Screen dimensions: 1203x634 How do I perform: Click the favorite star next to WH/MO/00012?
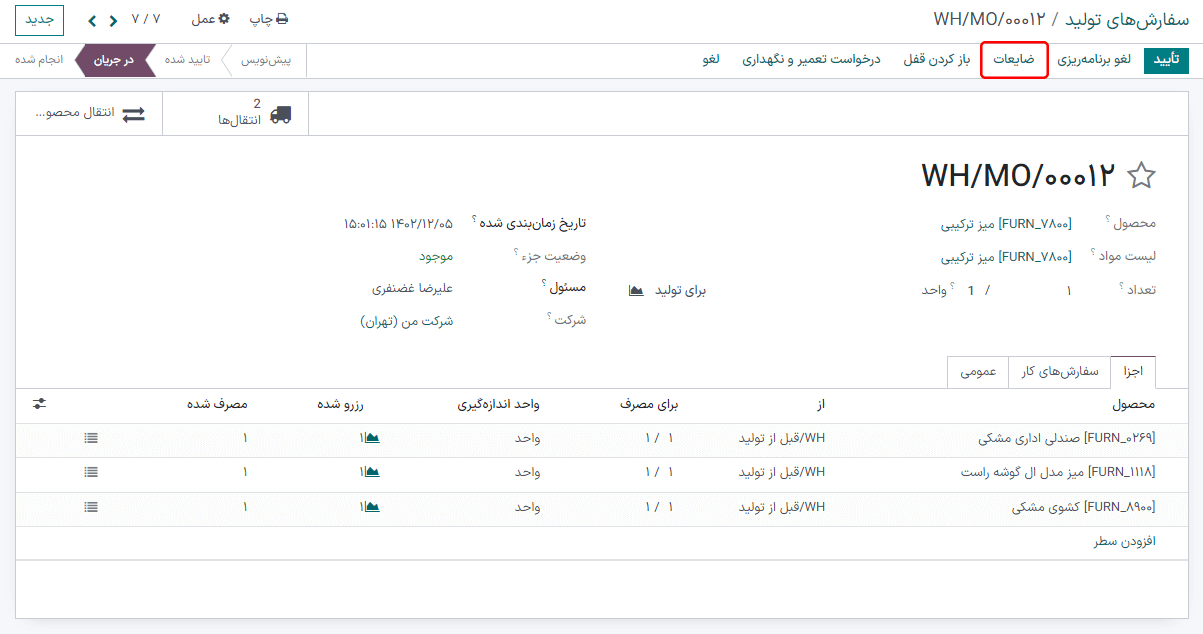coord(1141,176)
